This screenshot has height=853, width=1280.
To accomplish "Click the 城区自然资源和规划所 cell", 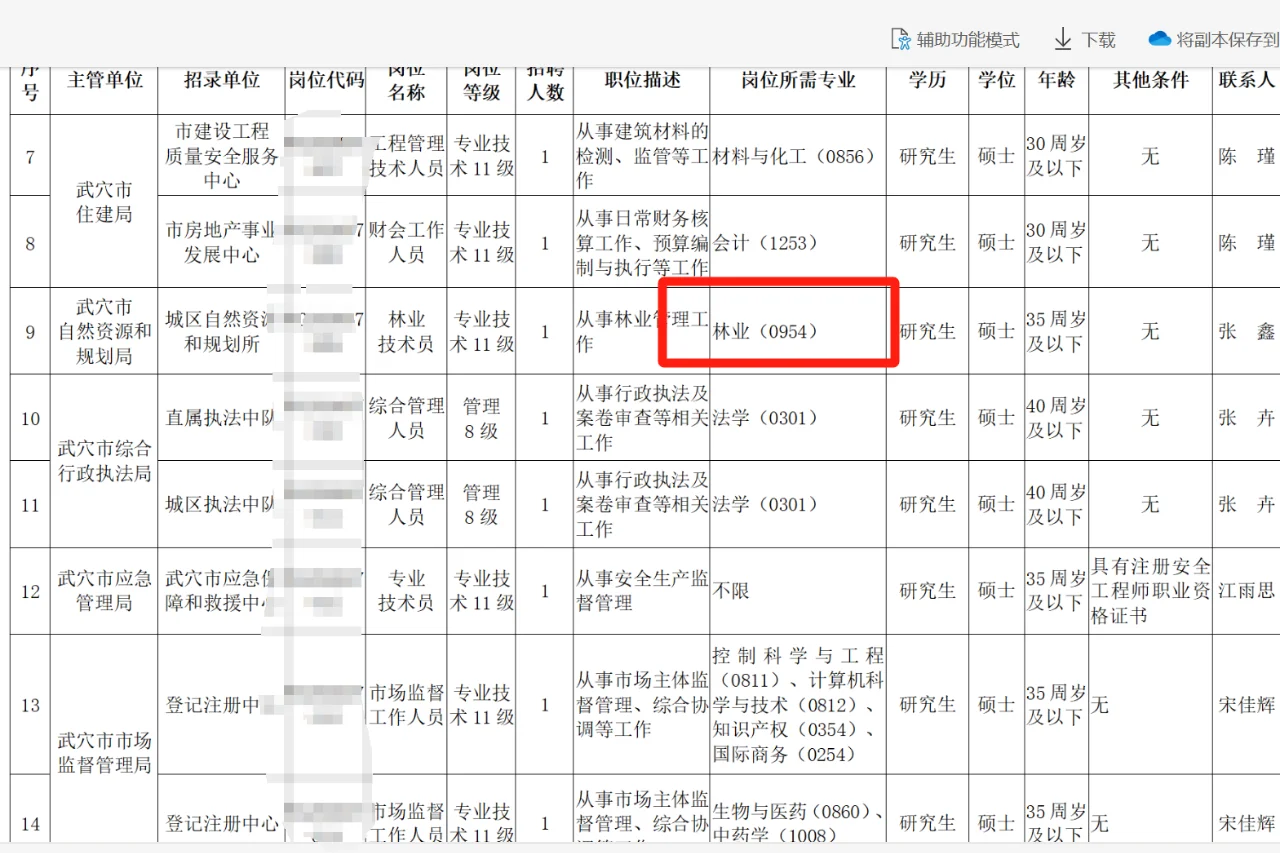I will coord(221,331).
